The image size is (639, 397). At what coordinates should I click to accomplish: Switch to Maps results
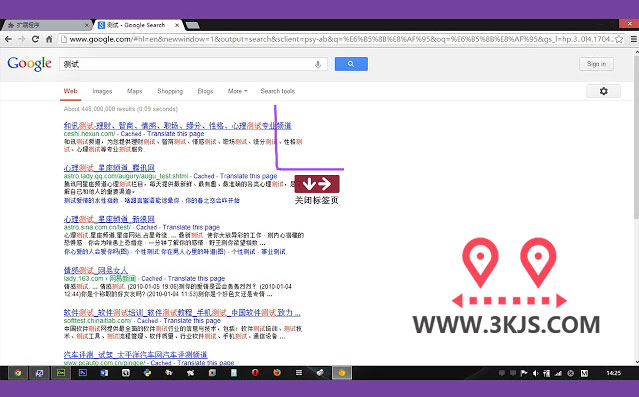click(134, 91)
